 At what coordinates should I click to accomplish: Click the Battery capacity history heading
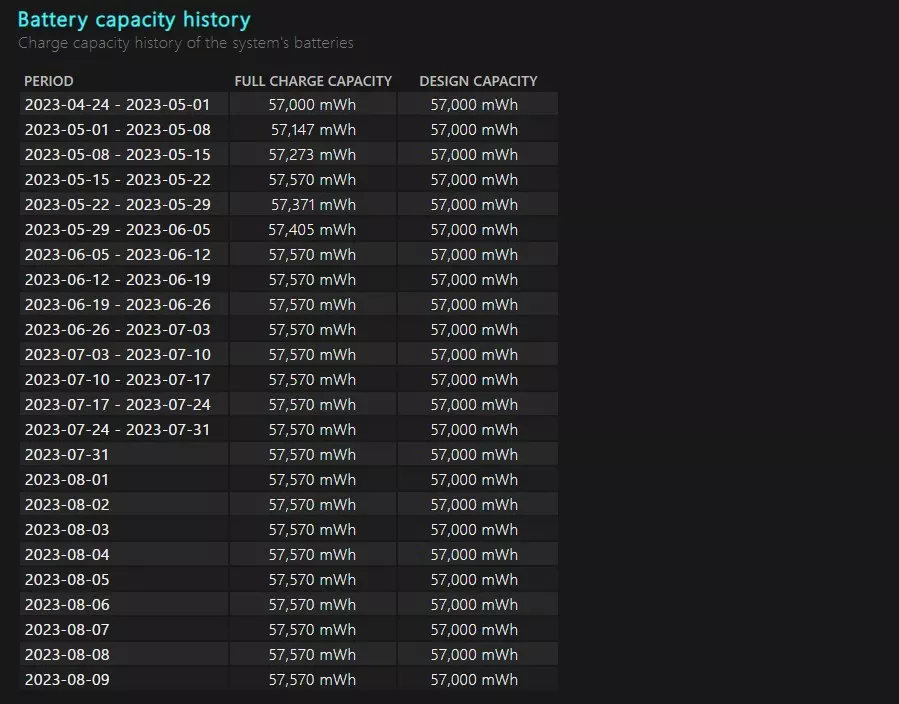pyautogui.click(x=134, y=19)
